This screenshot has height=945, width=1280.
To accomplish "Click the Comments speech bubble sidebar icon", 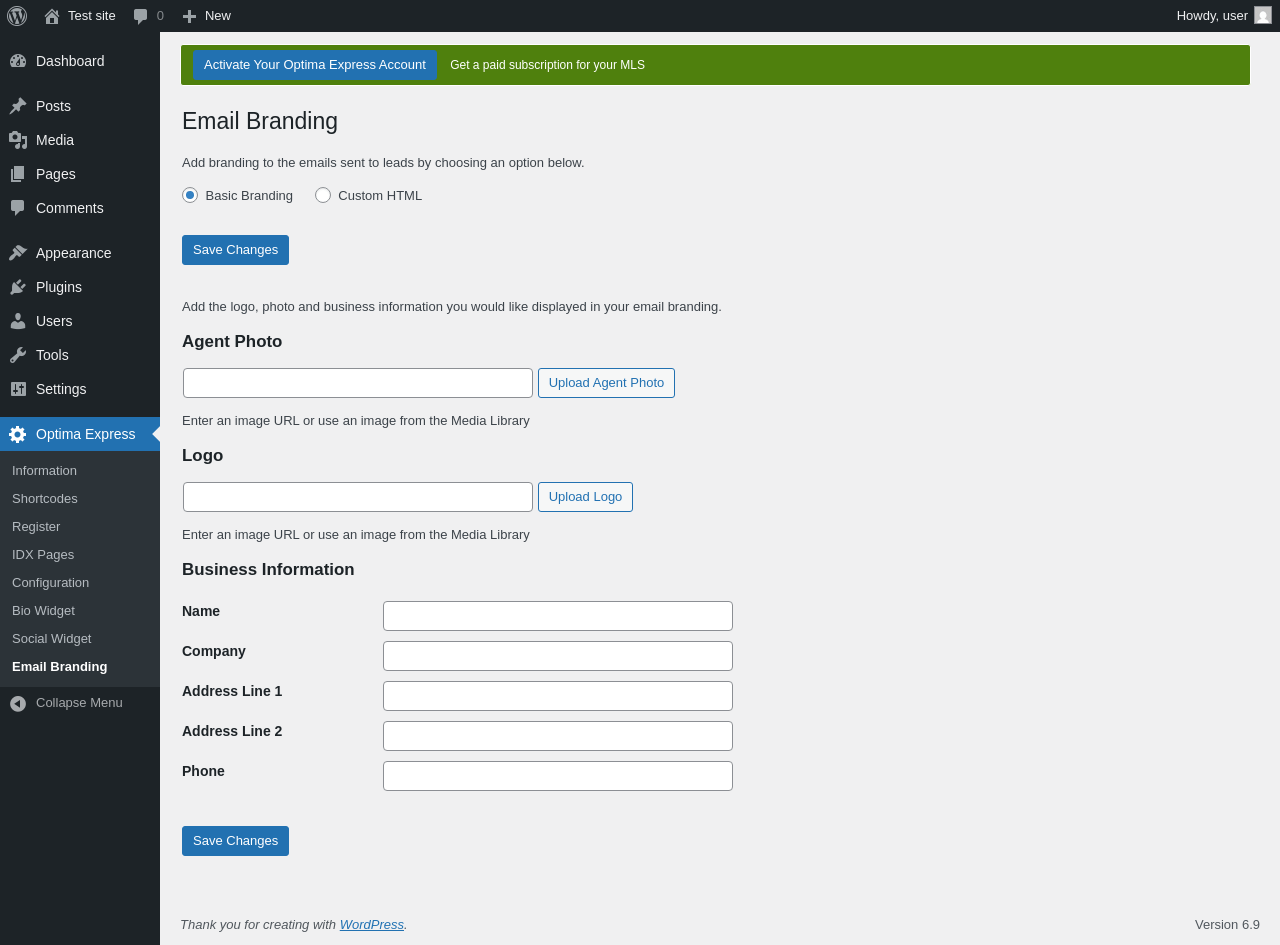I will [18, 208].
